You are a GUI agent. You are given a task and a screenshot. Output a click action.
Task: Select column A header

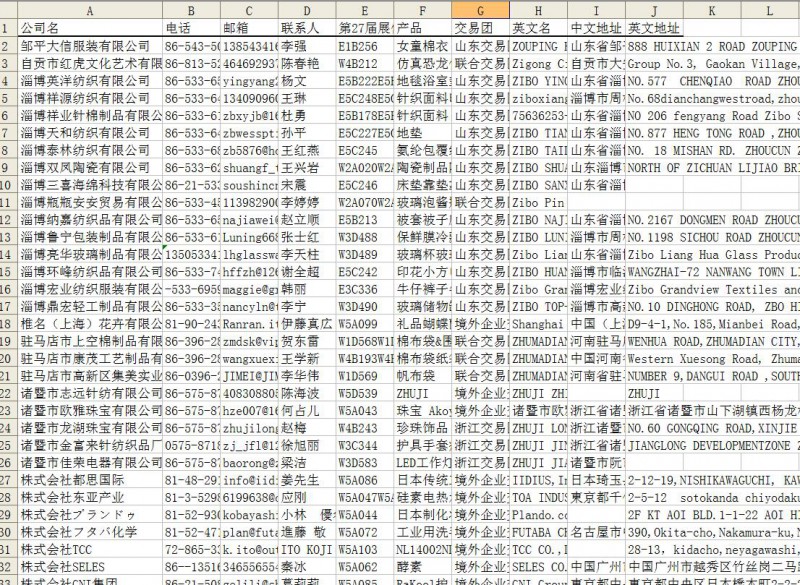[x=90, y=10]
